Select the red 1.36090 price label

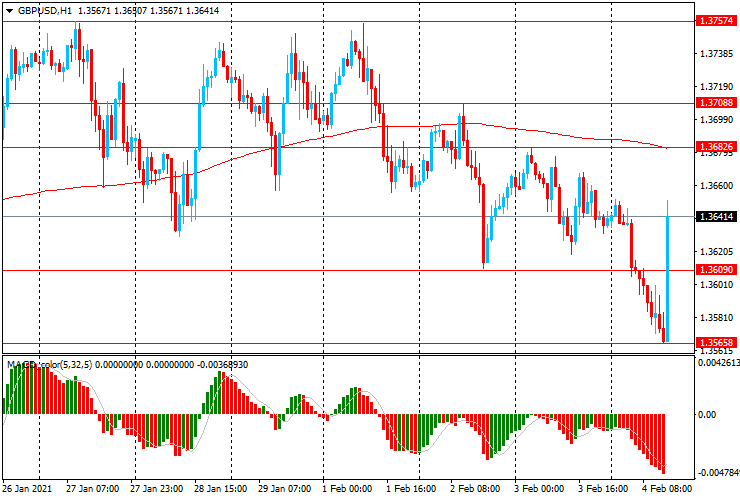pos(717,270)
